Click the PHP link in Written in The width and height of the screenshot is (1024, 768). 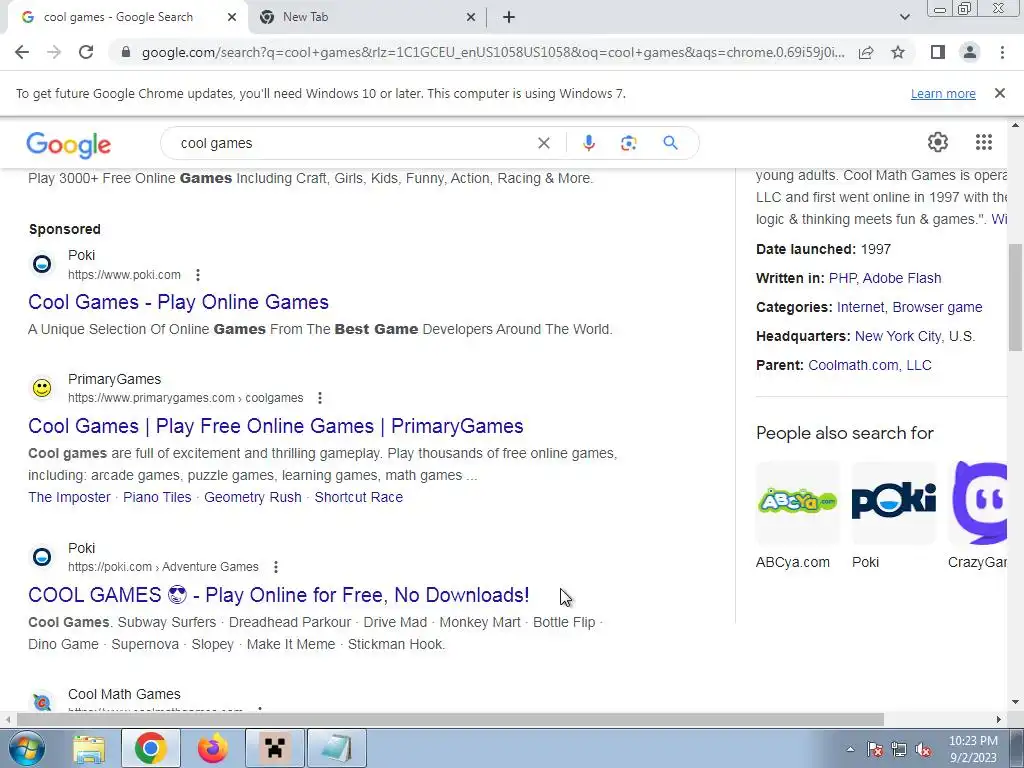(x=842, y=278)
